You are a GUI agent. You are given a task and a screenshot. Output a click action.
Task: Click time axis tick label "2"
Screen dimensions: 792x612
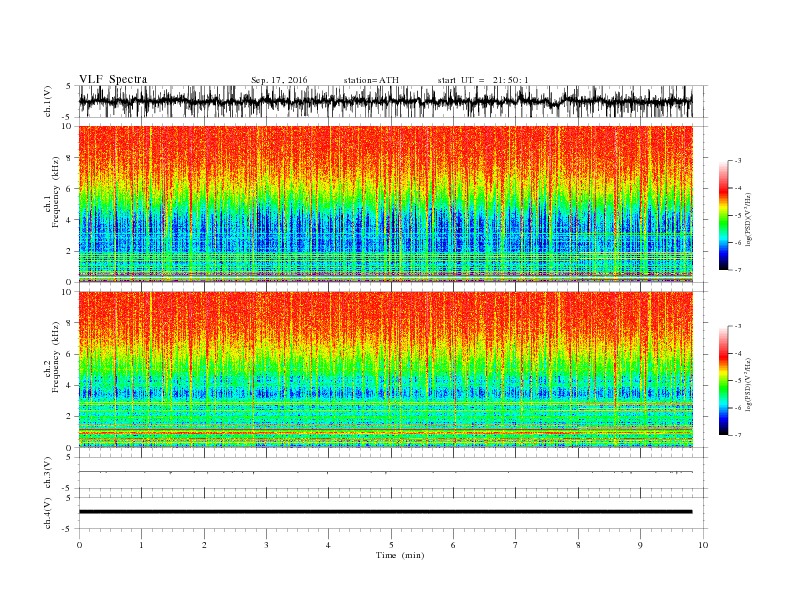click(204, 545)
